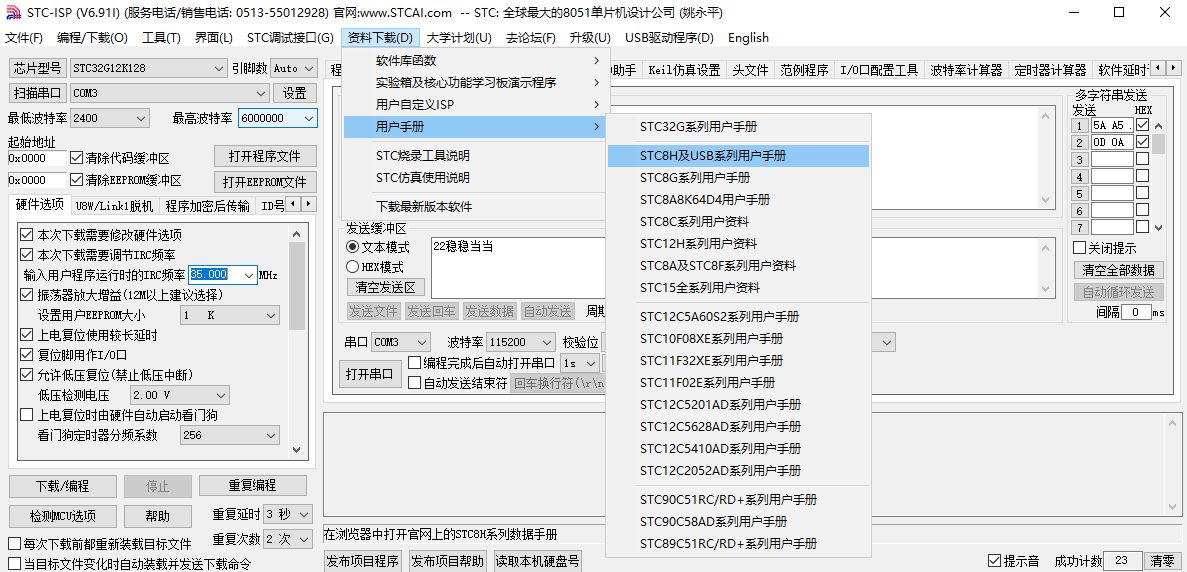Toggle 自动发送结束符 checkbox
The width and height of the screenshot is (1187, 572).
pos(414,383)
